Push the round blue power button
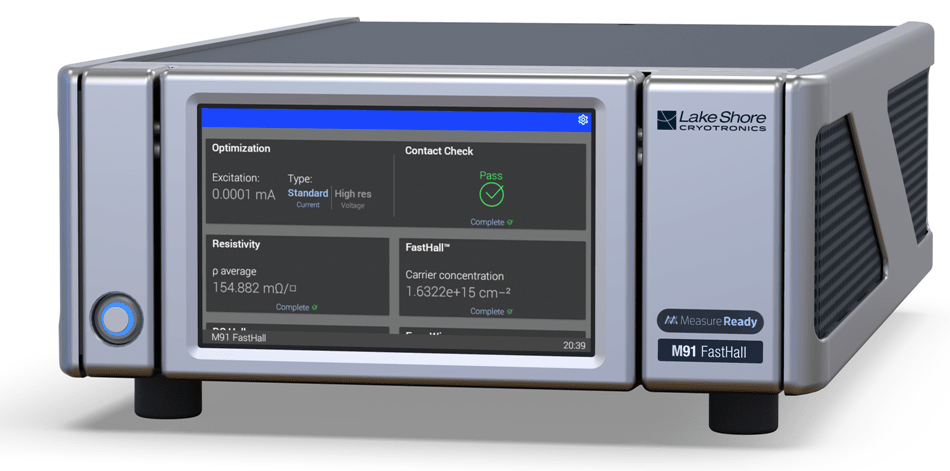 (117, 319)
